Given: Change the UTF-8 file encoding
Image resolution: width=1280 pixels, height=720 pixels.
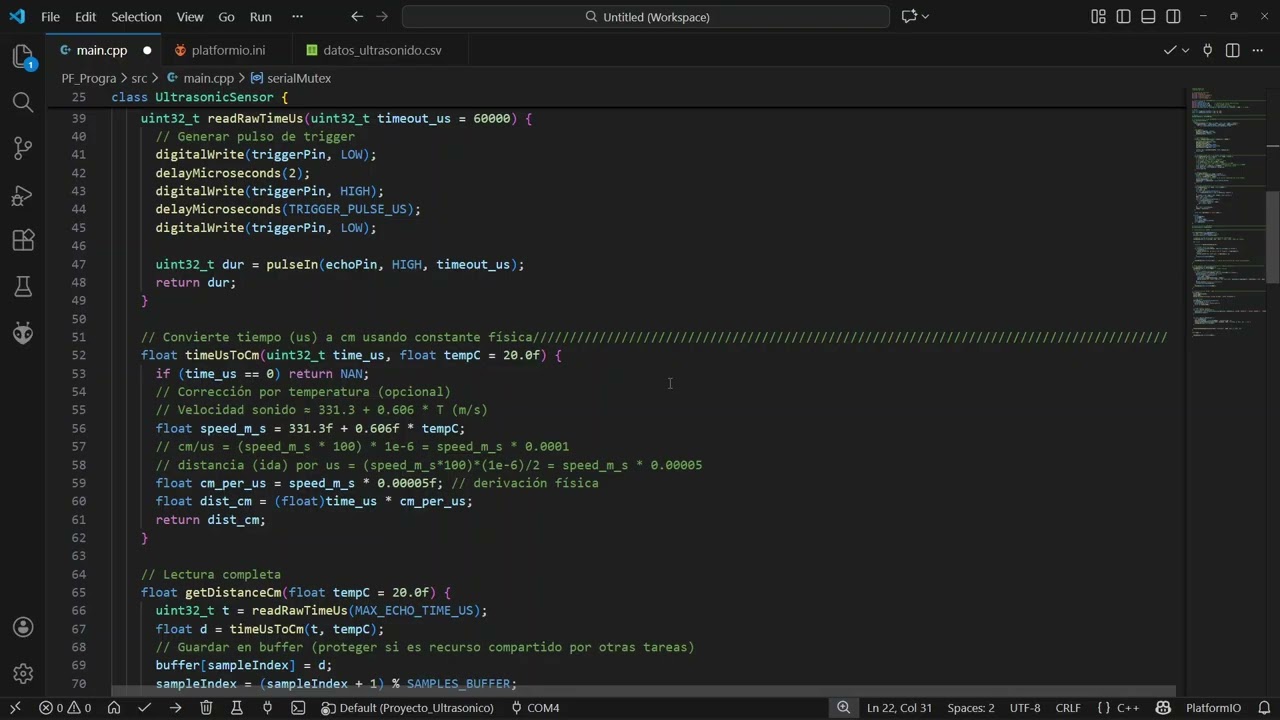Looking at the screenshot, I should pos(1025,708).
